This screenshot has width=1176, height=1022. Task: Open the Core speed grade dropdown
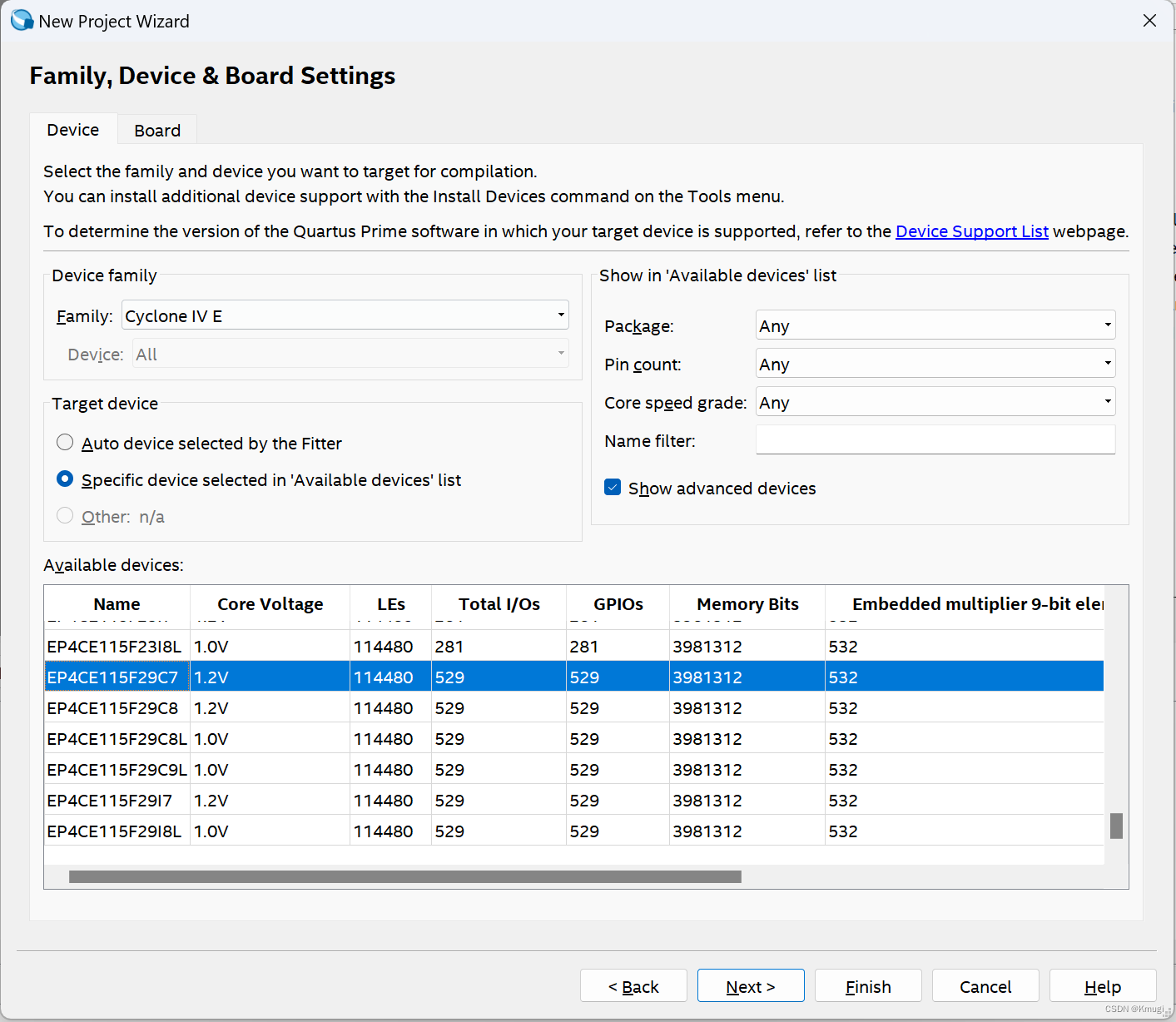(935, 402)
